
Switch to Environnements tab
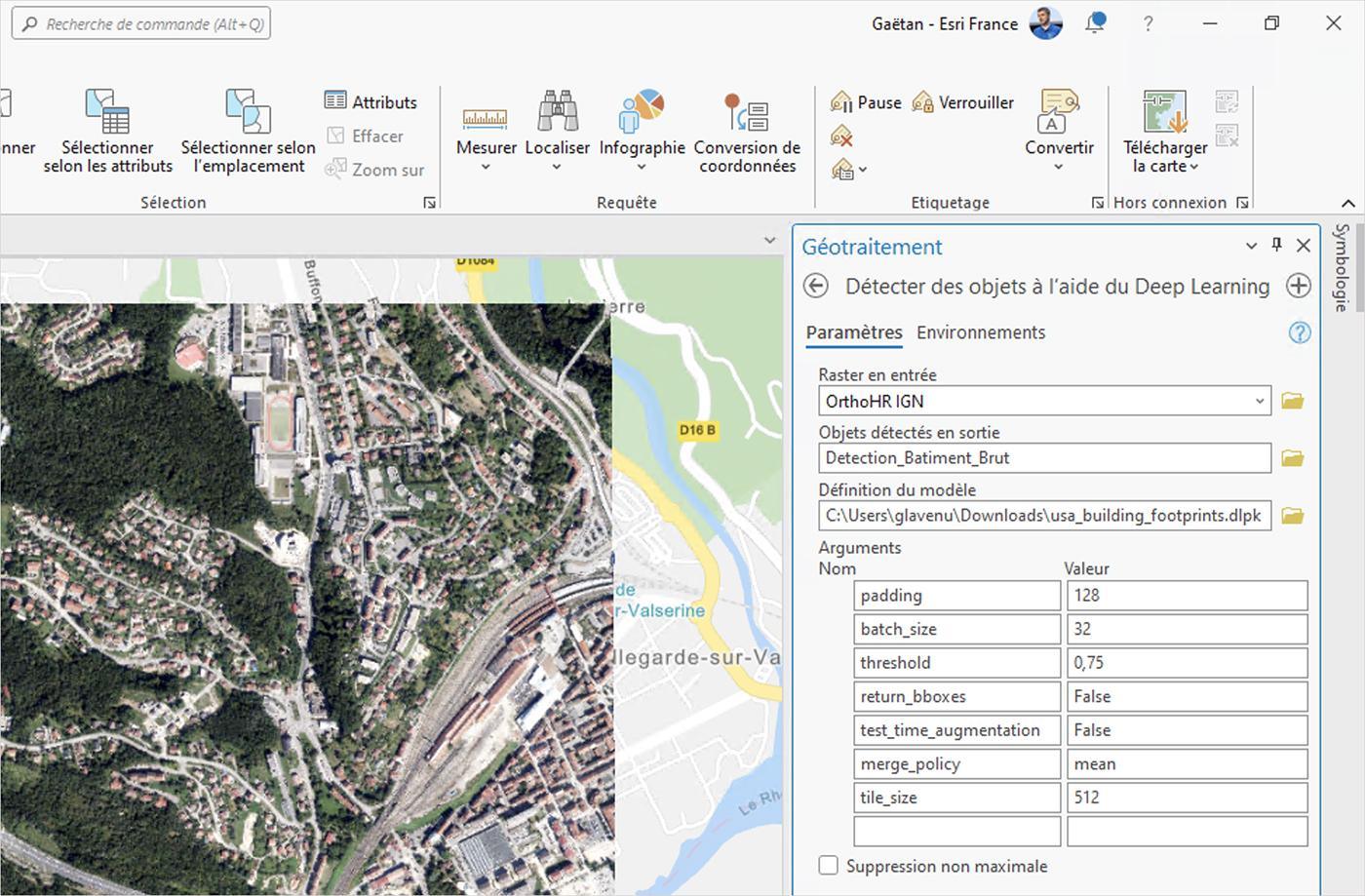coord(981,332)
